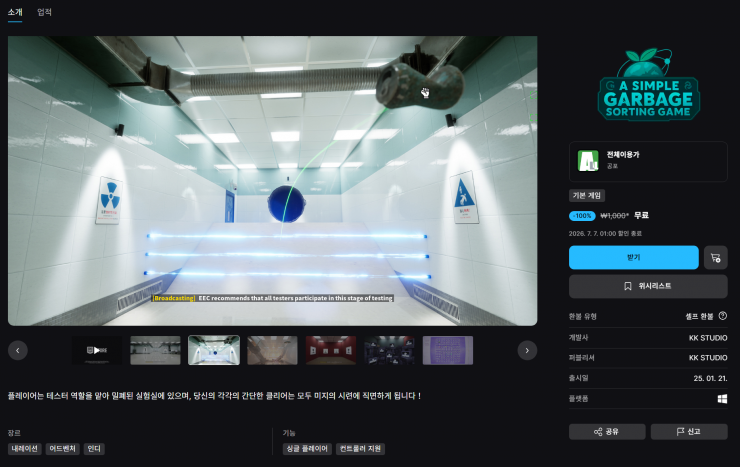Screen dimensions: 740x467
Task: Open the 내레이션 genre tag
Action: pos(25,449)
